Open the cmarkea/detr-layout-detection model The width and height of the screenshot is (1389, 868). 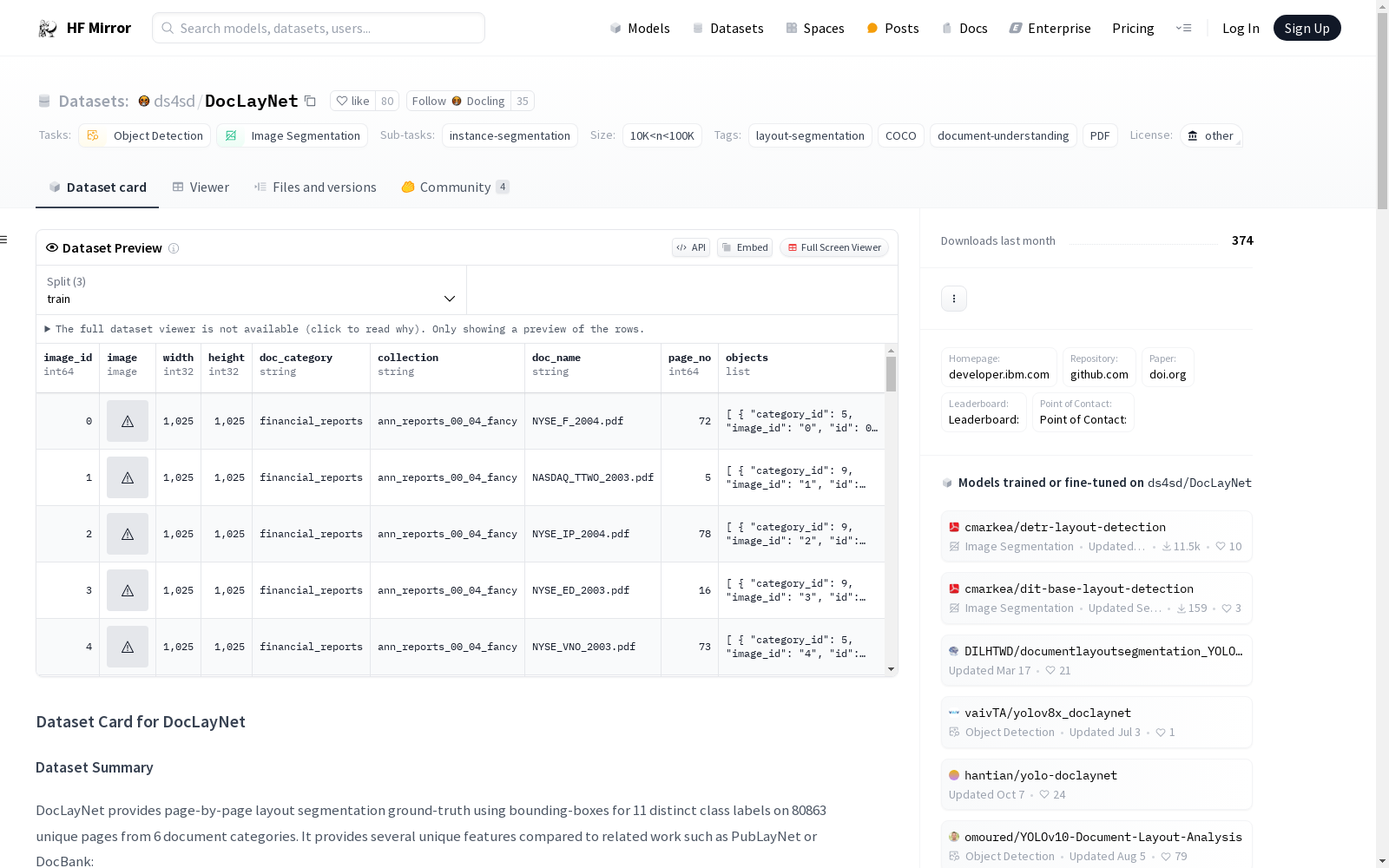[1064, 527]
